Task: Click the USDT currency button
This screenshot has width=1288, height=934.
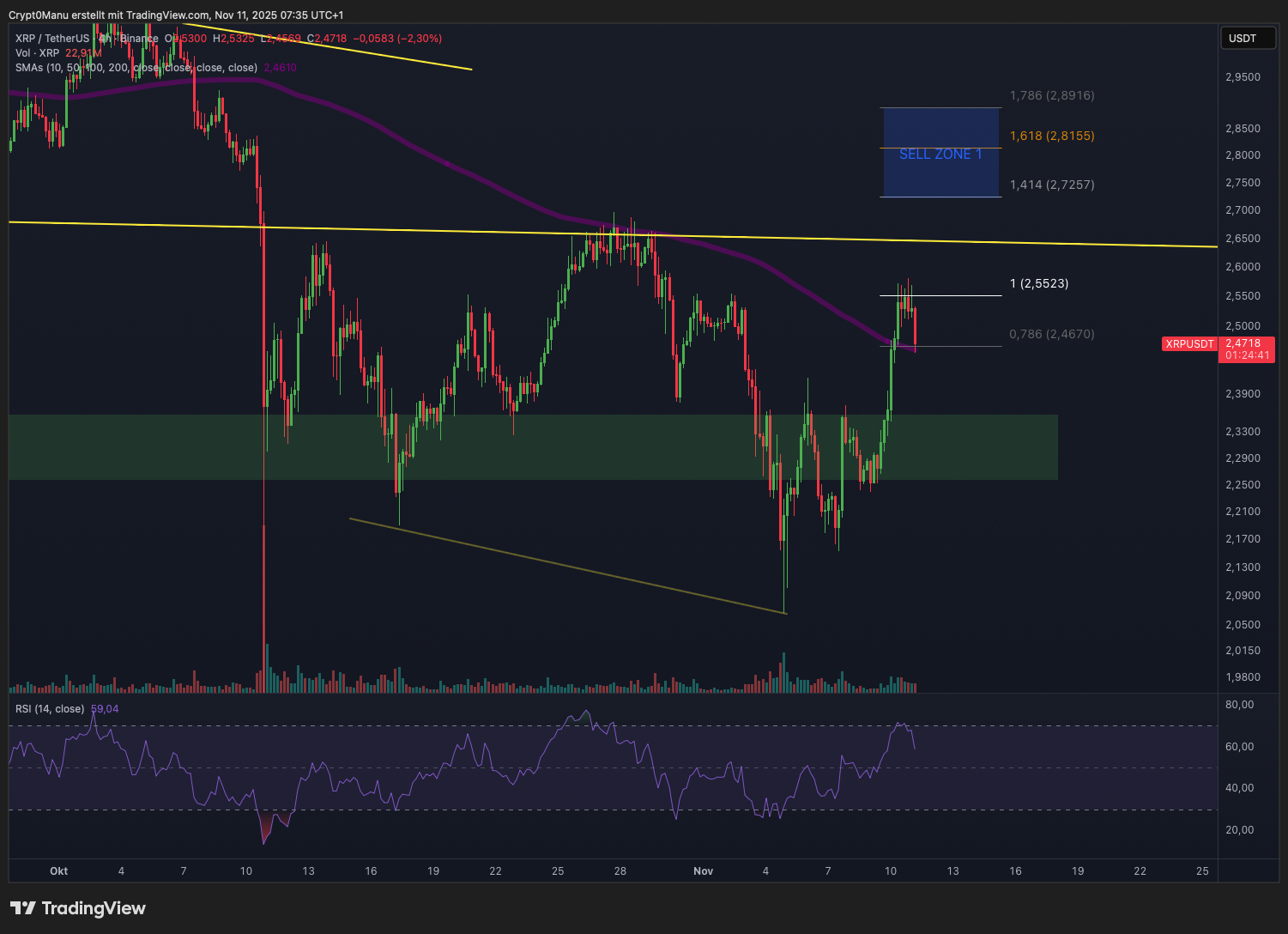Action: tap(1243, 38)
